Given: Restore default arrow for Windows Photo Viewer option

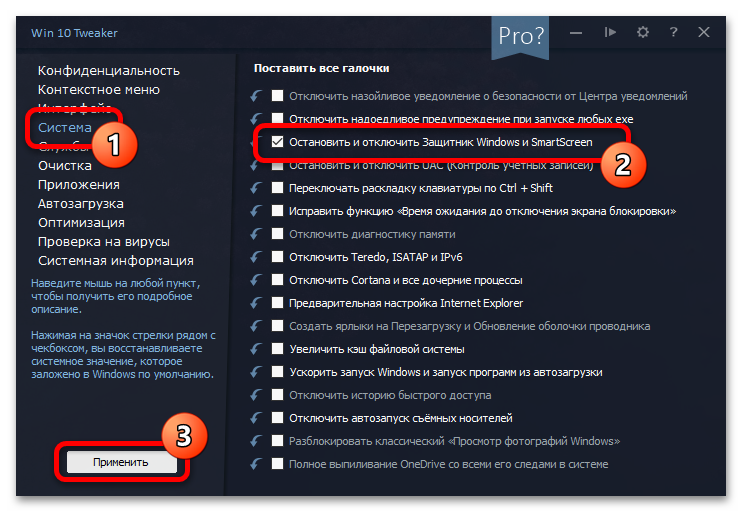Looking at the screenshot, I should (256, 441).
